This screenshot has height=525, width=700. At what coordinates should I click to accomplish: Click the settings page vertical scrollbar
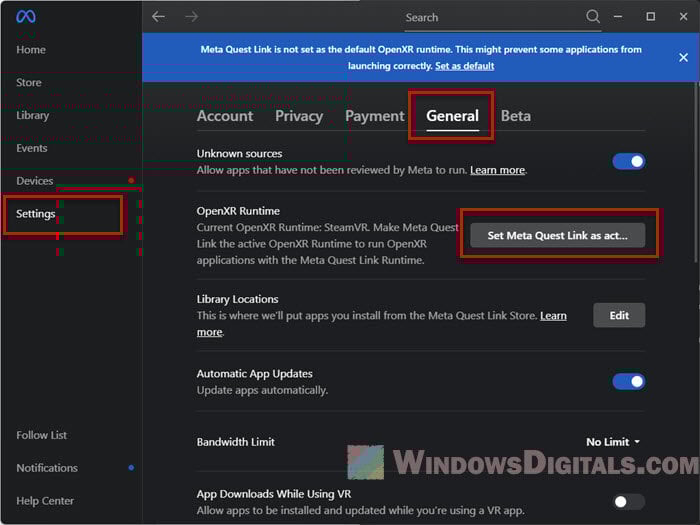click(x=697, y=173)
